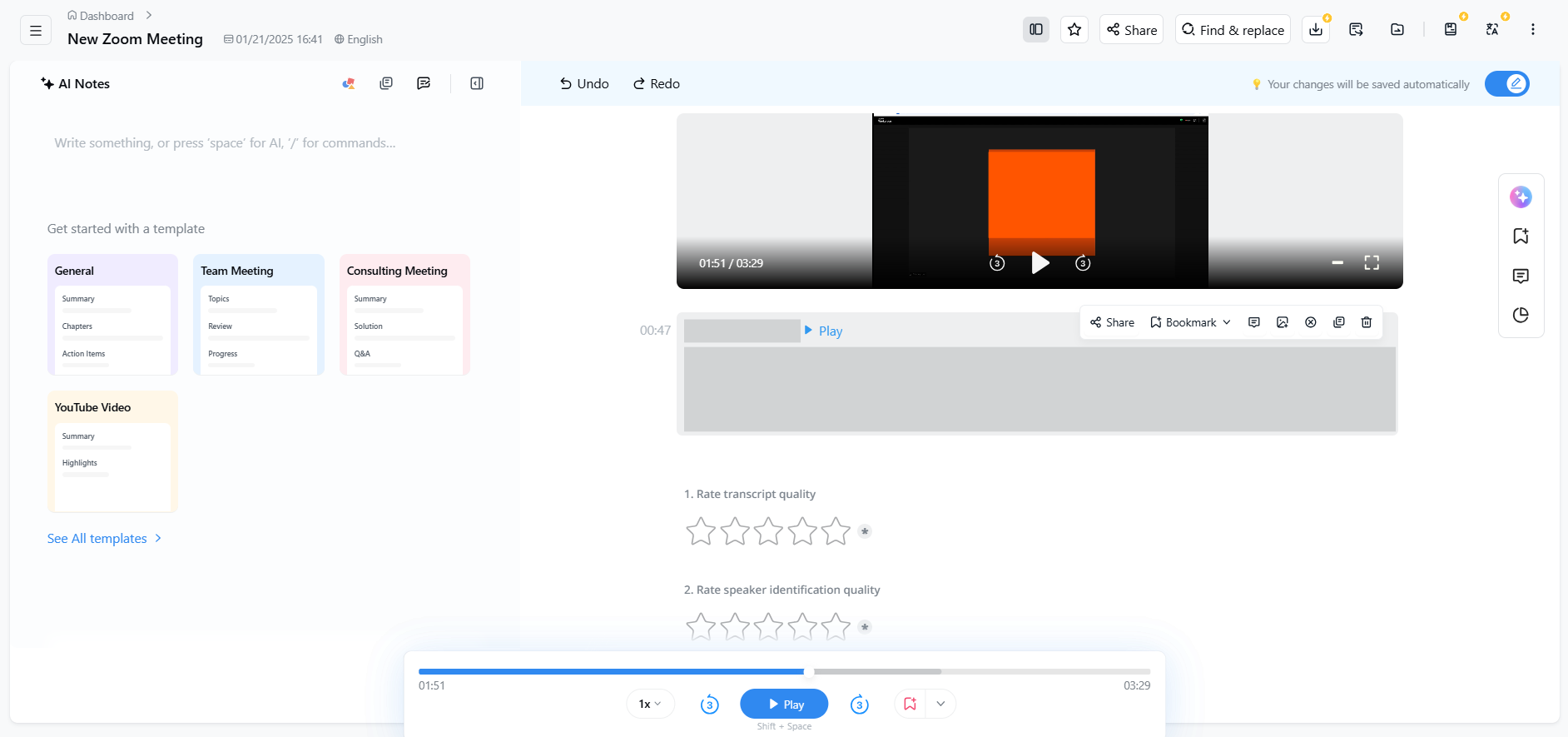Skip forward 3 seconds in video preview
1568x737 pixels.
(x=1083, y=263)
